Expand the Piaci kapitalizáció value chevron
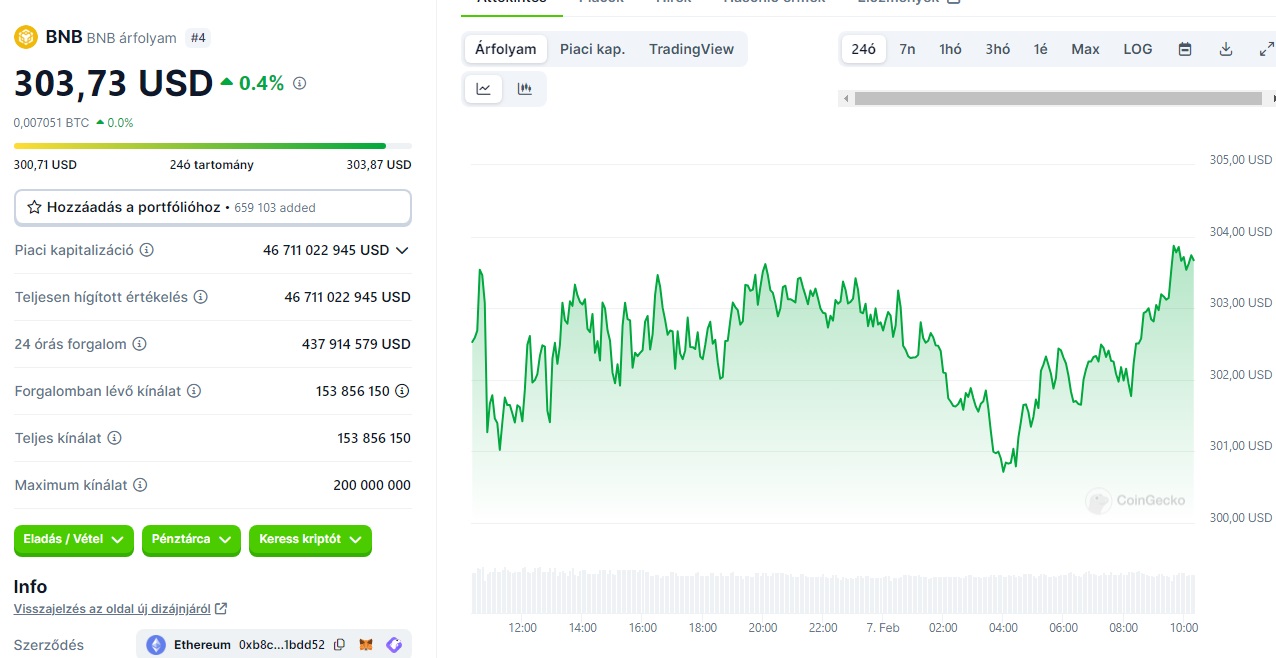 coord(403,250)
